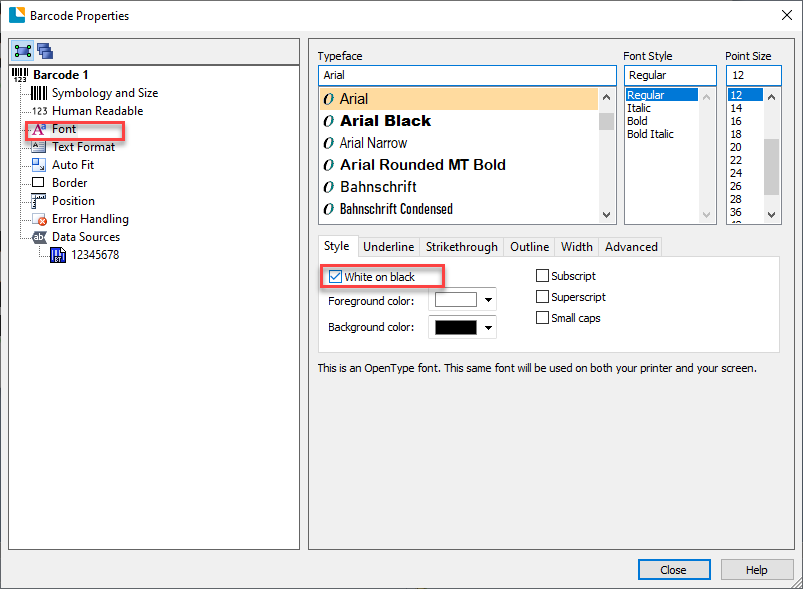The height and width of the screenshot is (589, 803).
Task: Switch to the Width tab
Action: tap(577, 247)
